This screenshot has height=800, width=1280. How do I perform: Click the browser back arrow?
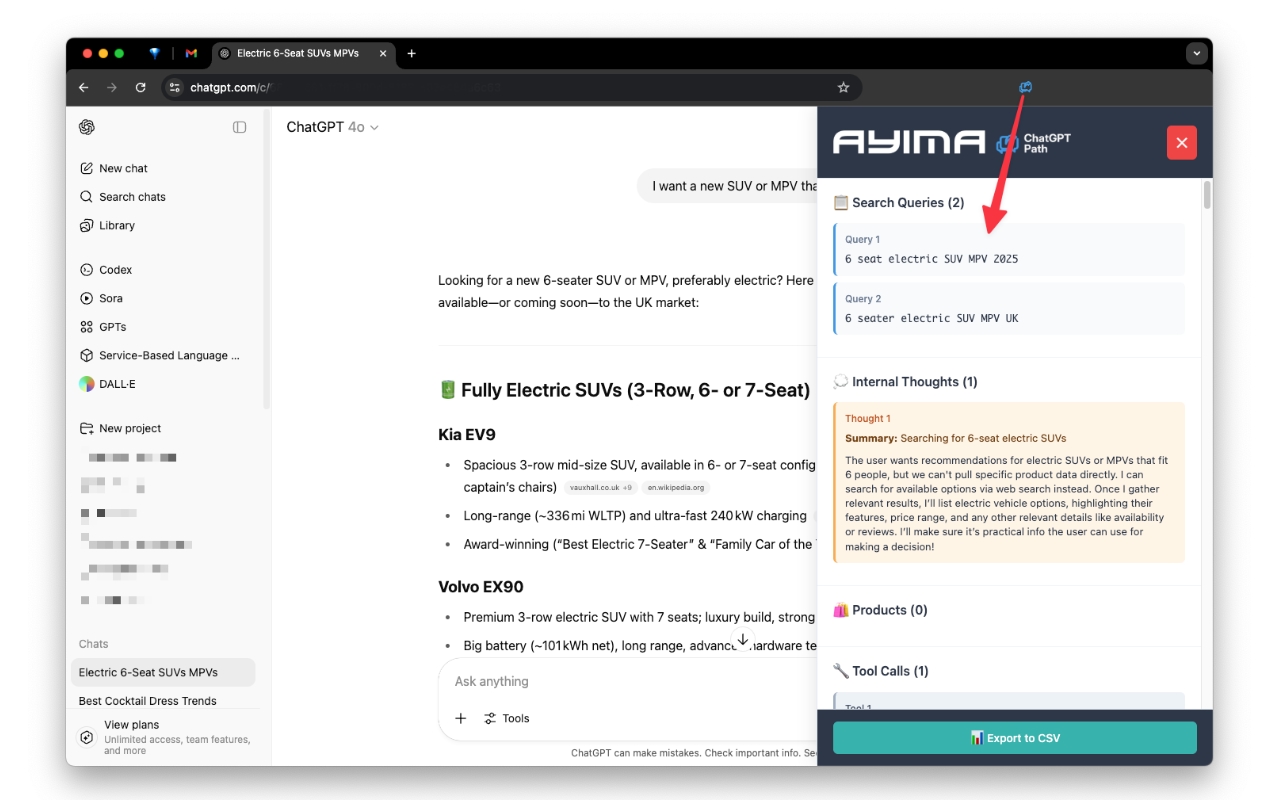(84, 88)
